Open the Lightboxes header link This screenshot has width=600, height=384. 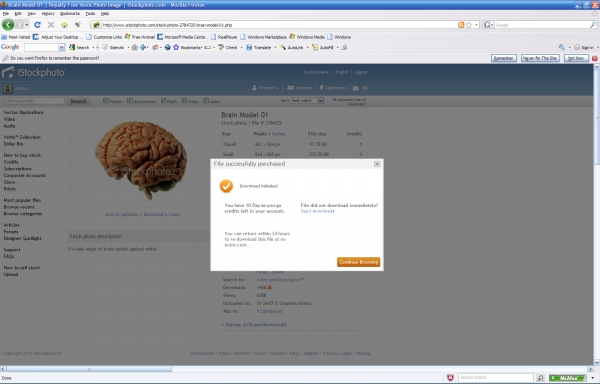333,88
